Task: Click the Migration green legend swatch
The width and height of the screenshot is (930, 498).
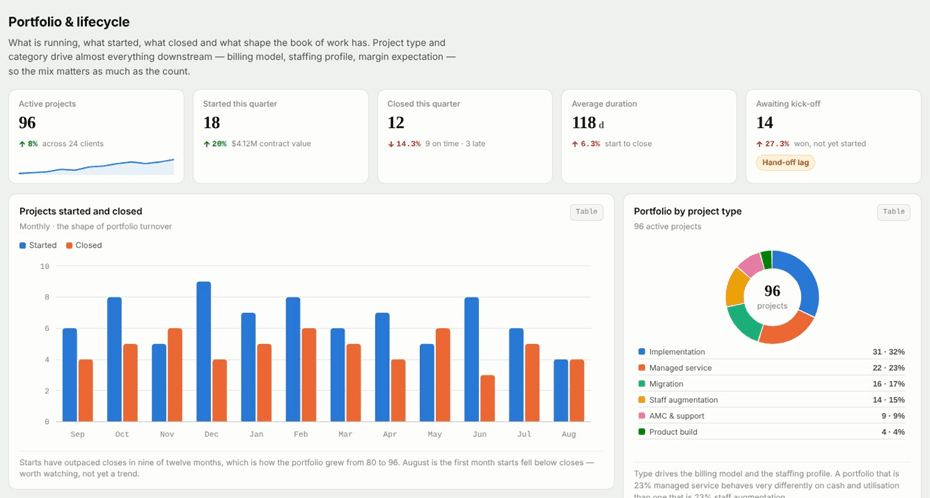Action: [641, 384]
